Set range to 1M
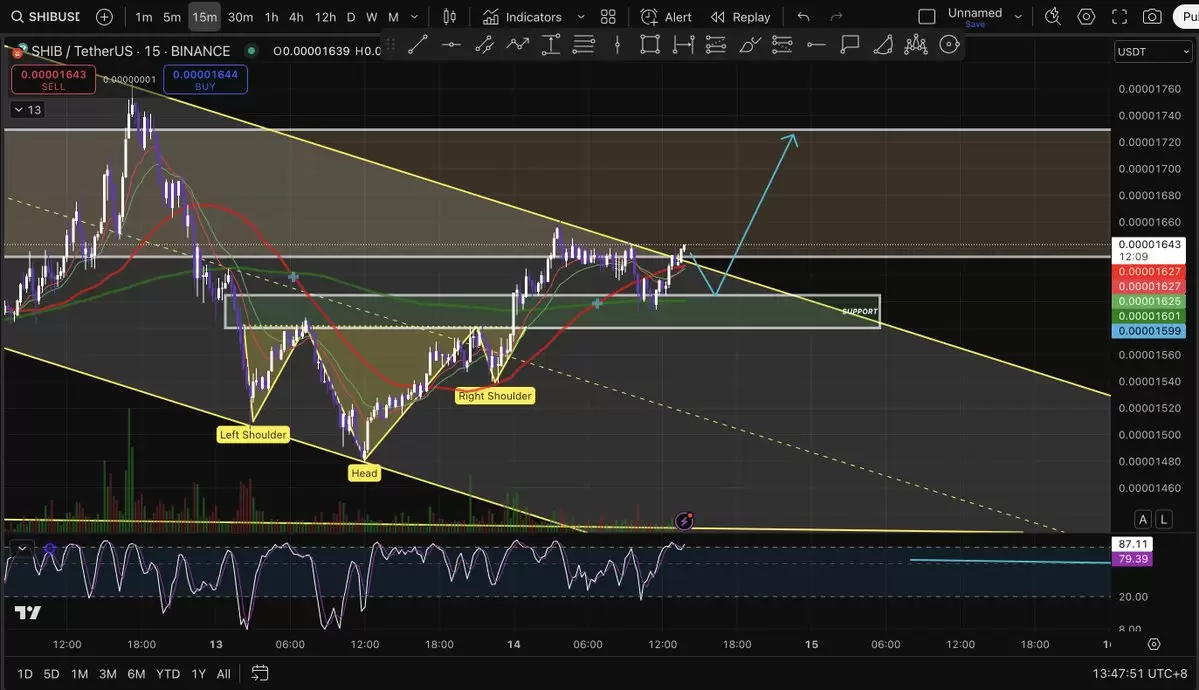This screenshot has width=1199, height=690. click(80, 674)
